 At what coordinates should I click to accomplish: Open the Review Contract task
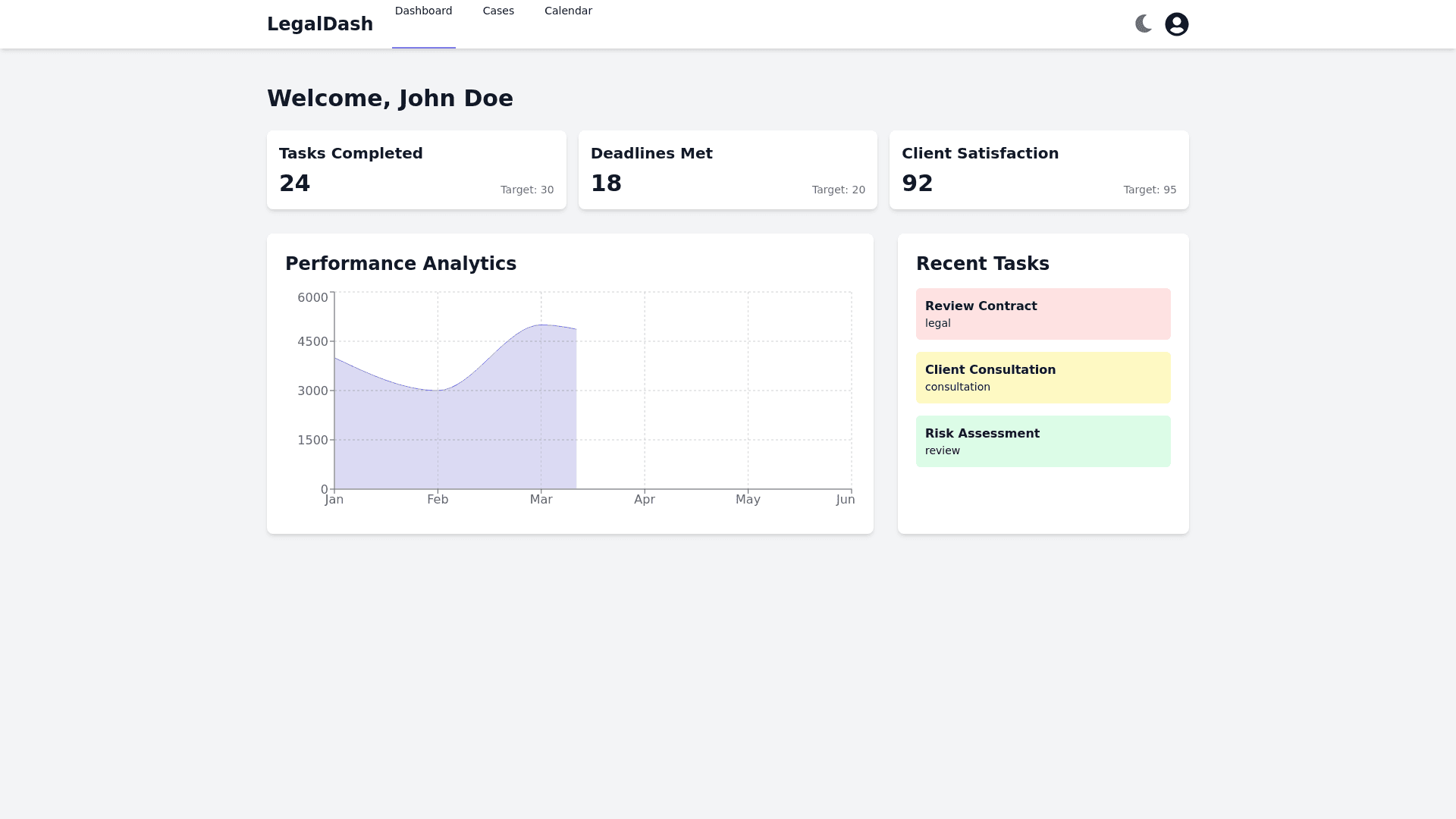1043,314
